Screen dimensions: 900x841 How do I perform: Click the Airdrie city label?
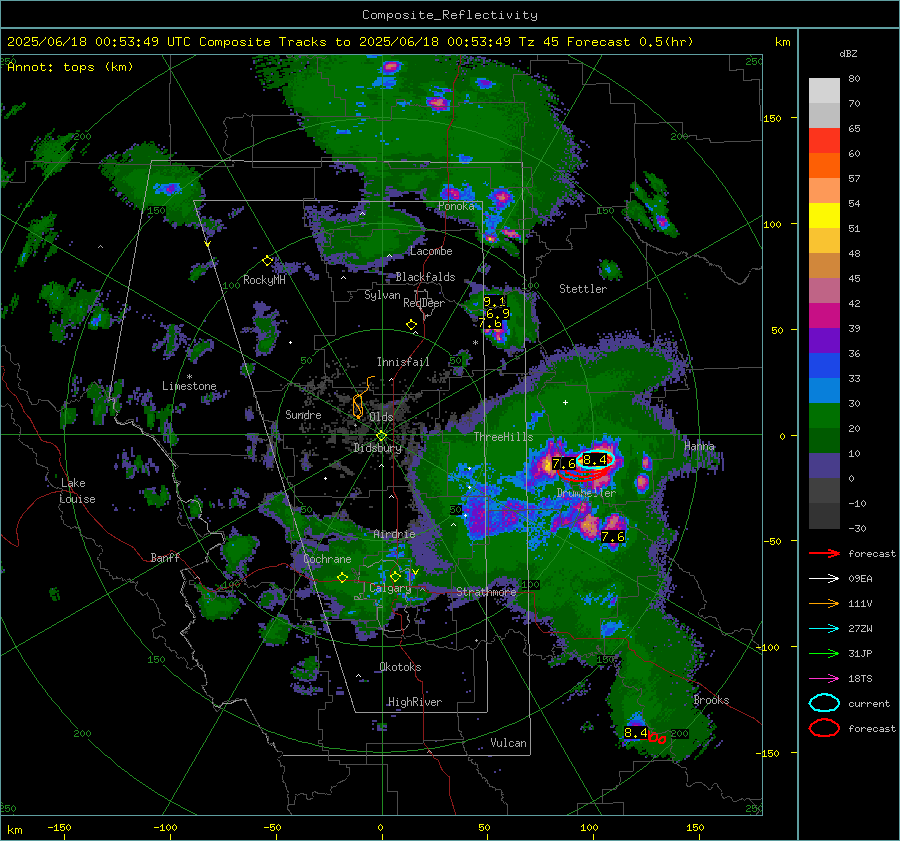(x=394, y=534)
